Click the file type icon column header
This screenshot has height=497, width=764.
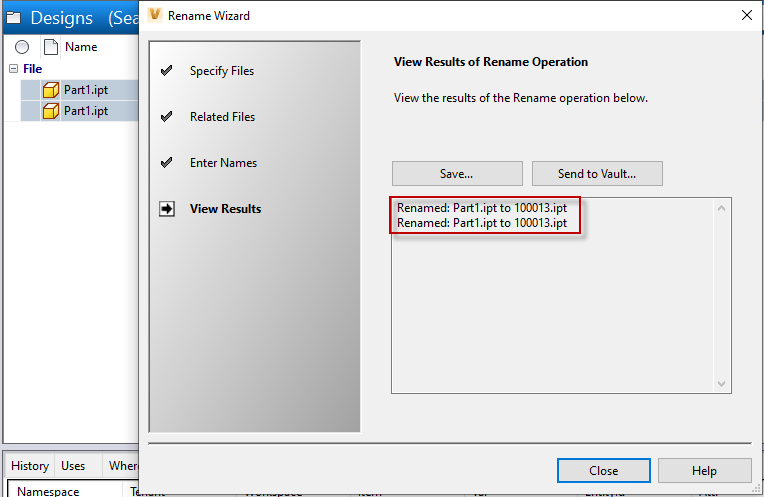pyautogui.click(x=50, y=47)
